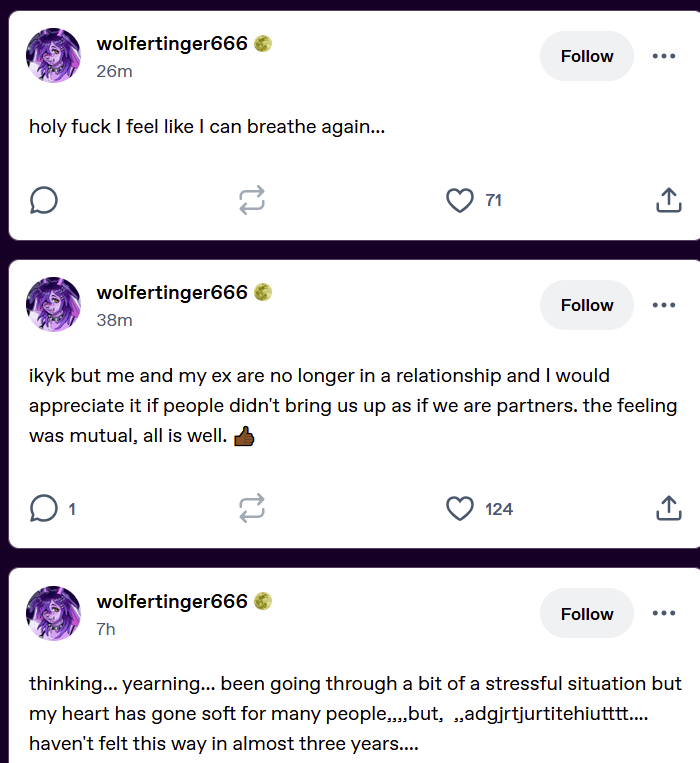Image resolution: width=700 pixels, height=763 pixels.
Task: Repost the 'ikyk' relationship post
Action: (x=252, y=509)
